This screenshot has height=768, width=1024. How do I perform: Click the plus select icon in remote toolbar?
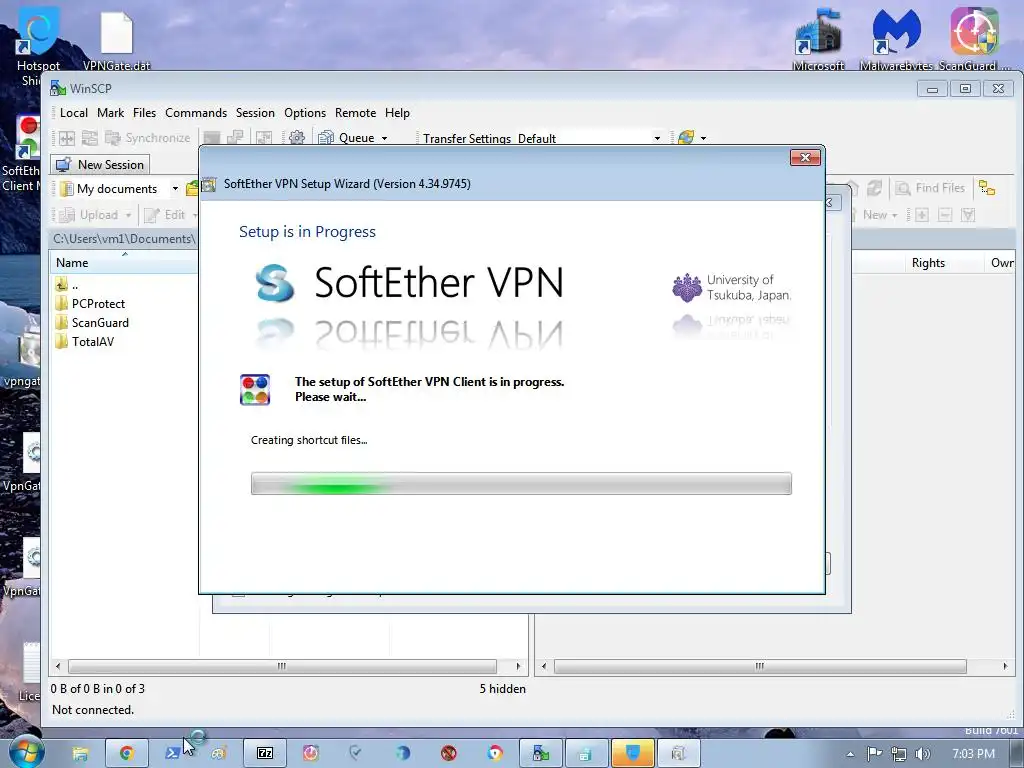tap(921, 215)
